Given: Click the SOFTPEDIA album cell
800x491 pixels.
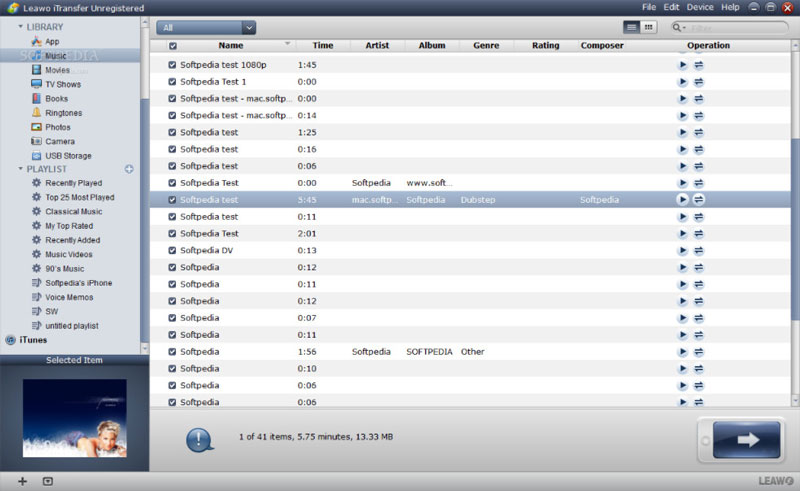Looking at the screenshot, I should (429, 352).
